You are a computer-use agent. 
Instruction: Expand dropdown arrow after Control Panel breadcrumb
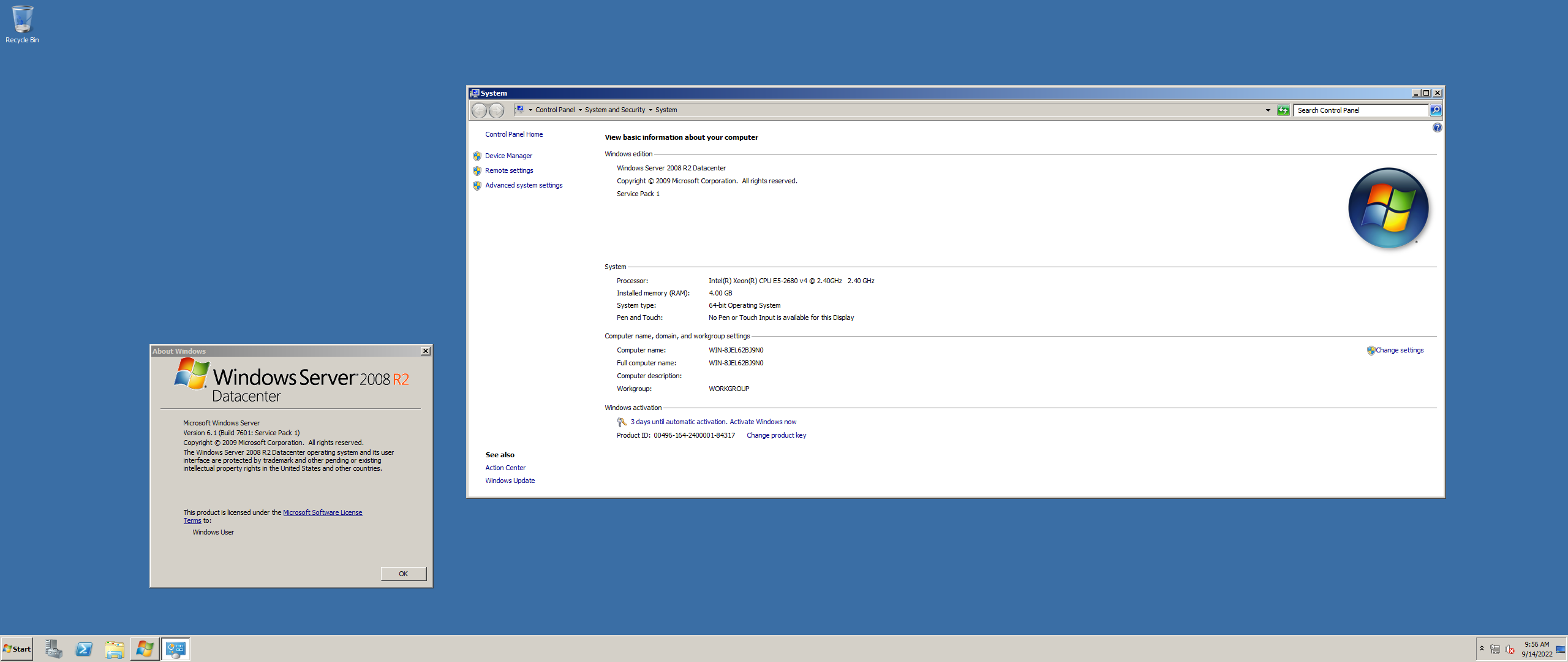580,110
